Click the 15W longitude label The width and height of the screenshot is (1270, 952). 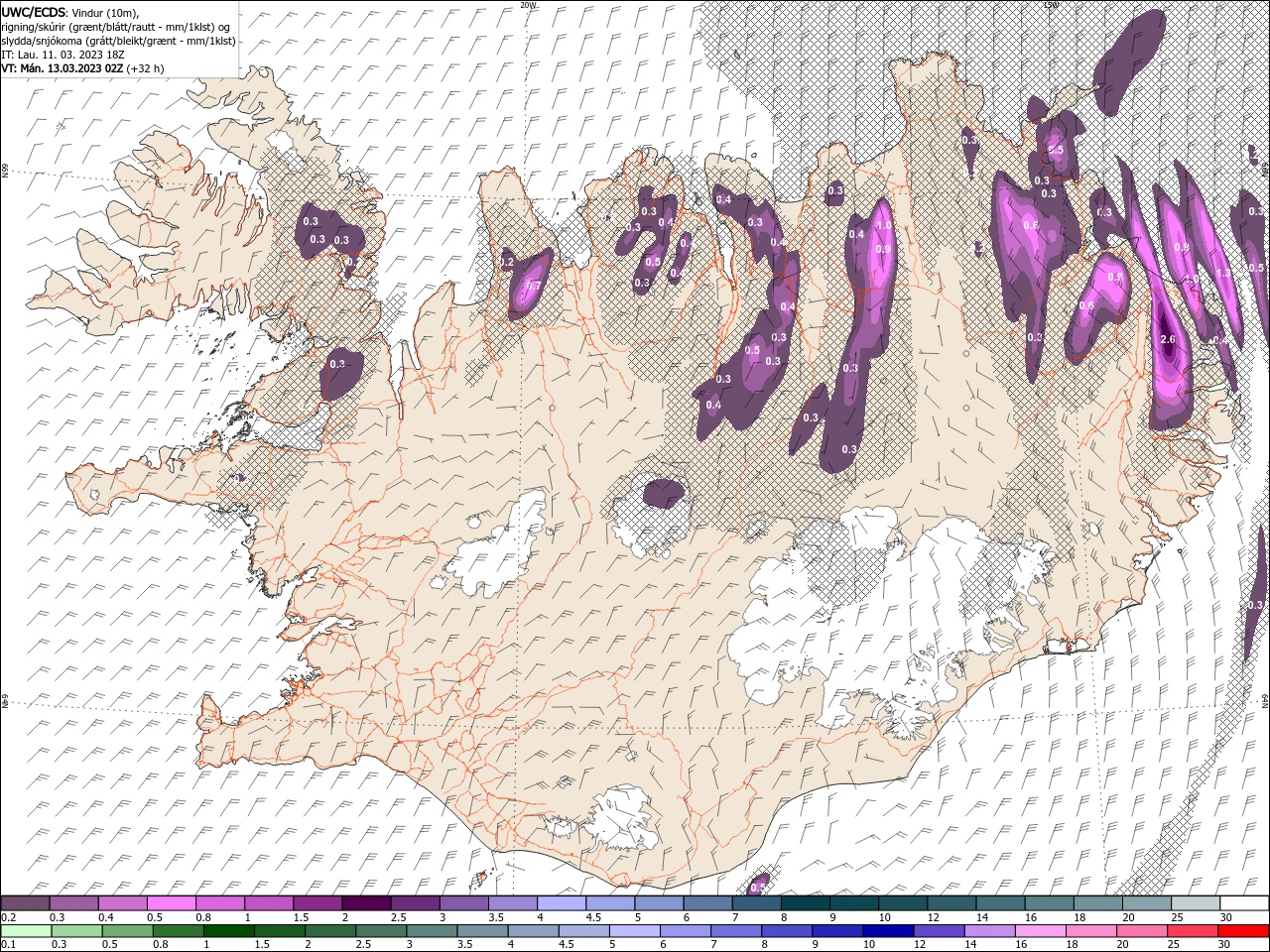tap(1051, 5)
